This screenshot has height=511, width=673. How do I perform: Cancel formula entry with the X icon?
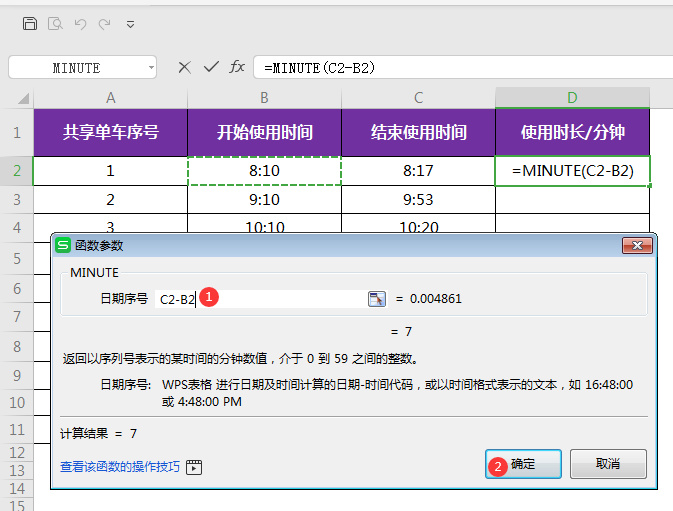(x=184, y=67)
